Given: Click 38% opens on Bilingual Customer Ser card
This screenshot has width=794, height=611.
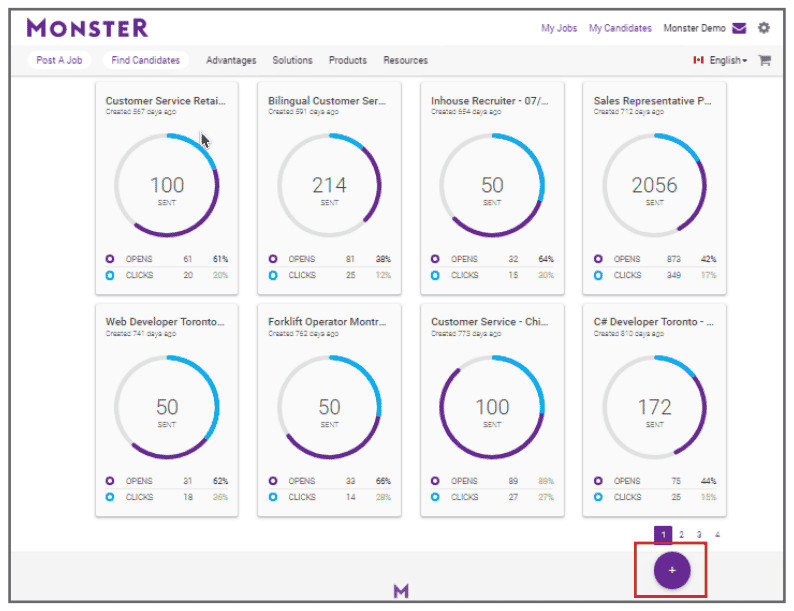Looking at the screenshot, I should tap(383, 259).
